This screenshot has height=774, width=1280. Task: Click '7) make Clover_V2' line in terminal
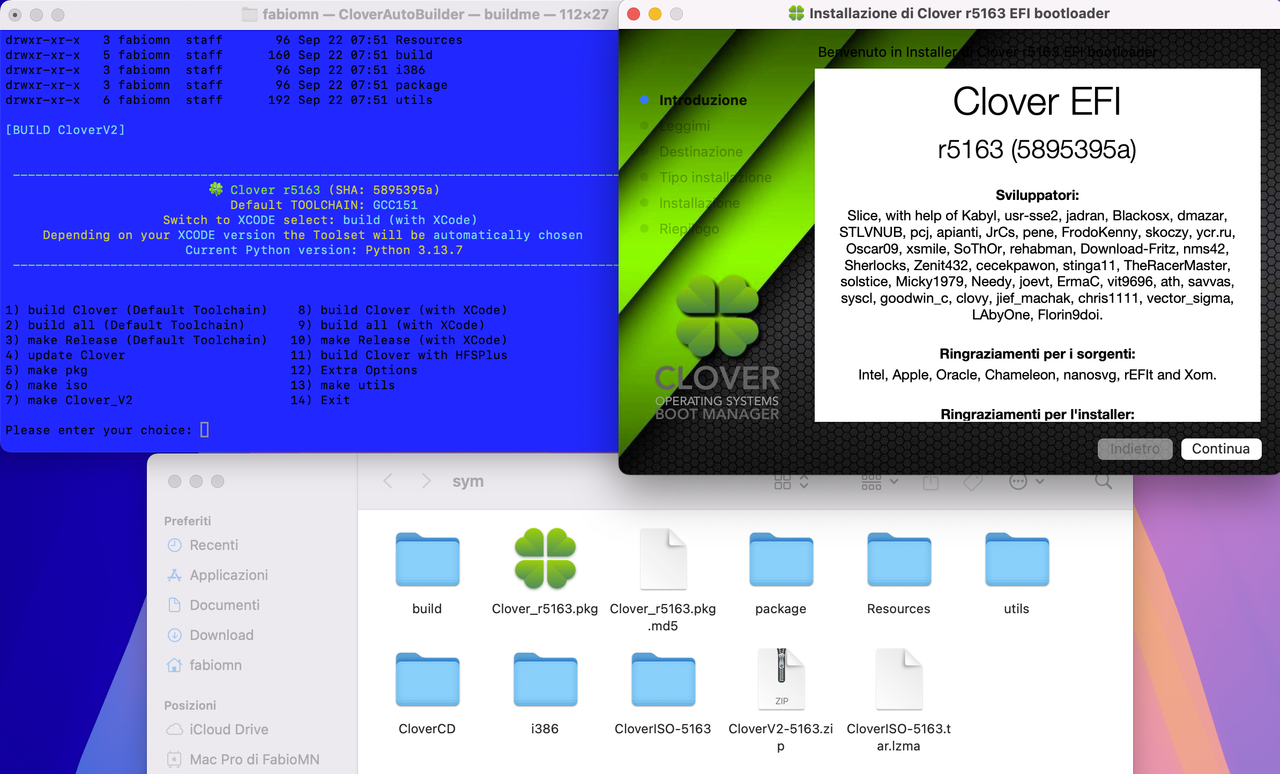point(69,400)
